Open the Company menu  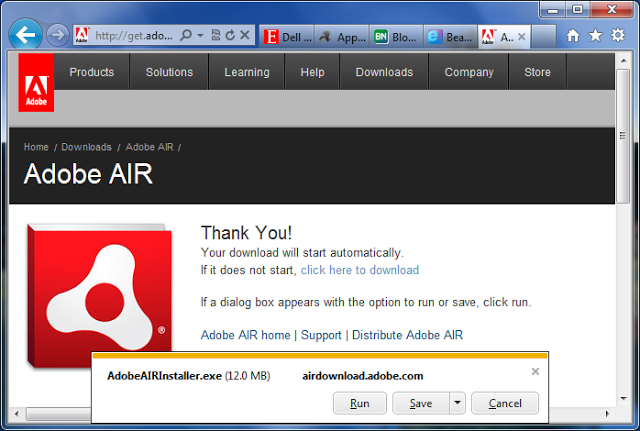click(469, 72)
